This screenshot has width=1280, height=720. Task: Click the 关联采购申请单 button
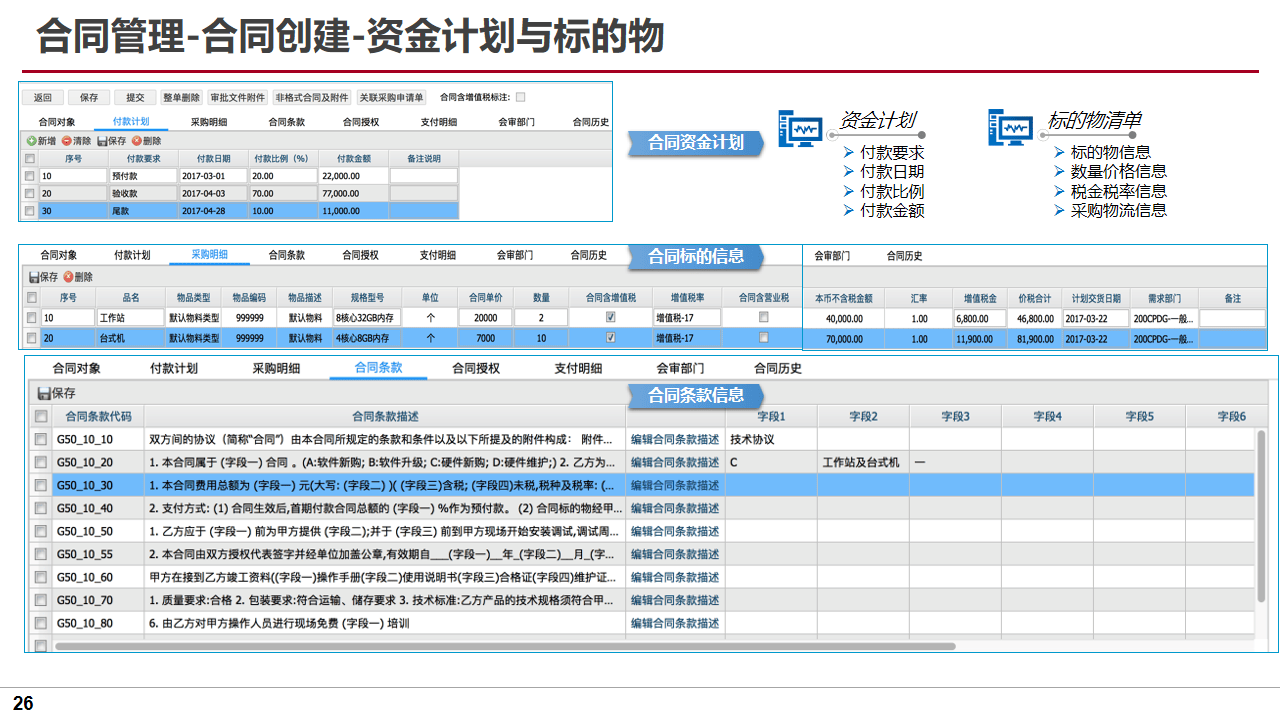pyautogui.click(x=392, y=97)
